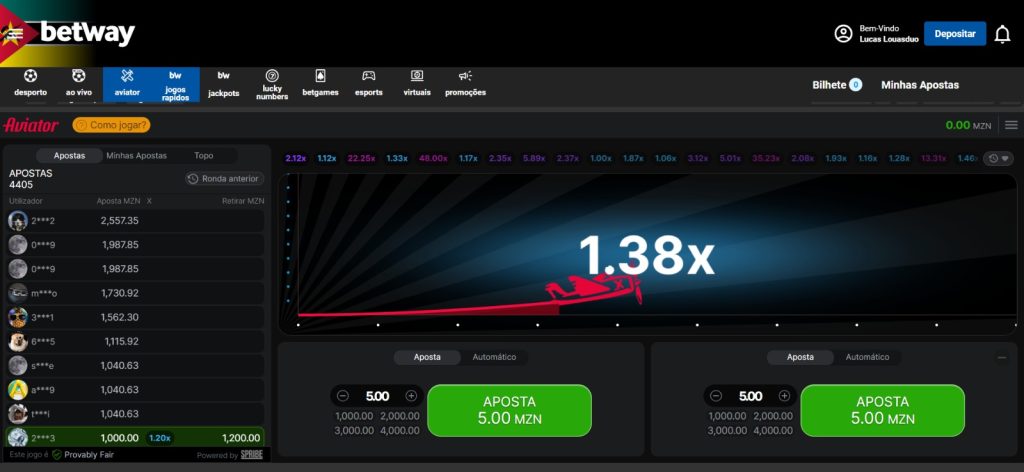1024x472 pixels.
Task: Show Ronda anterior bets
Action: pos(225,179)
